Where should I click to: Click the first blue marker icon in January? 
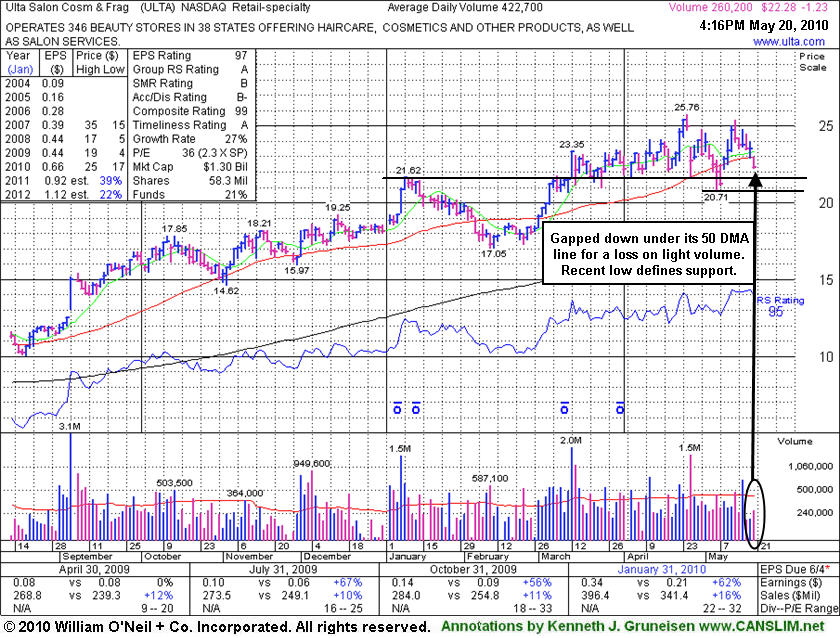click(398, 408)
